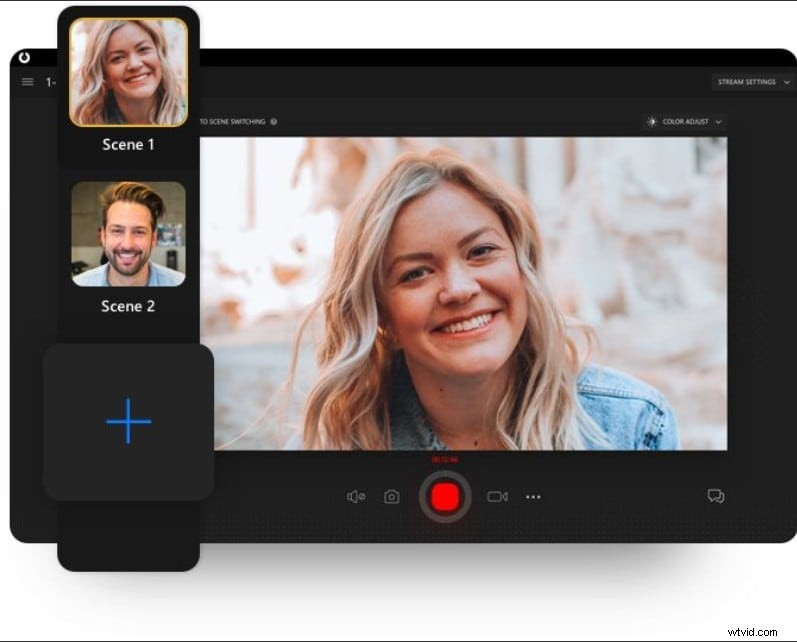The width and height of the screenshot is (797, 642).
Task: Select the Scene 1 thumbnail
Action: click(129, 72)
